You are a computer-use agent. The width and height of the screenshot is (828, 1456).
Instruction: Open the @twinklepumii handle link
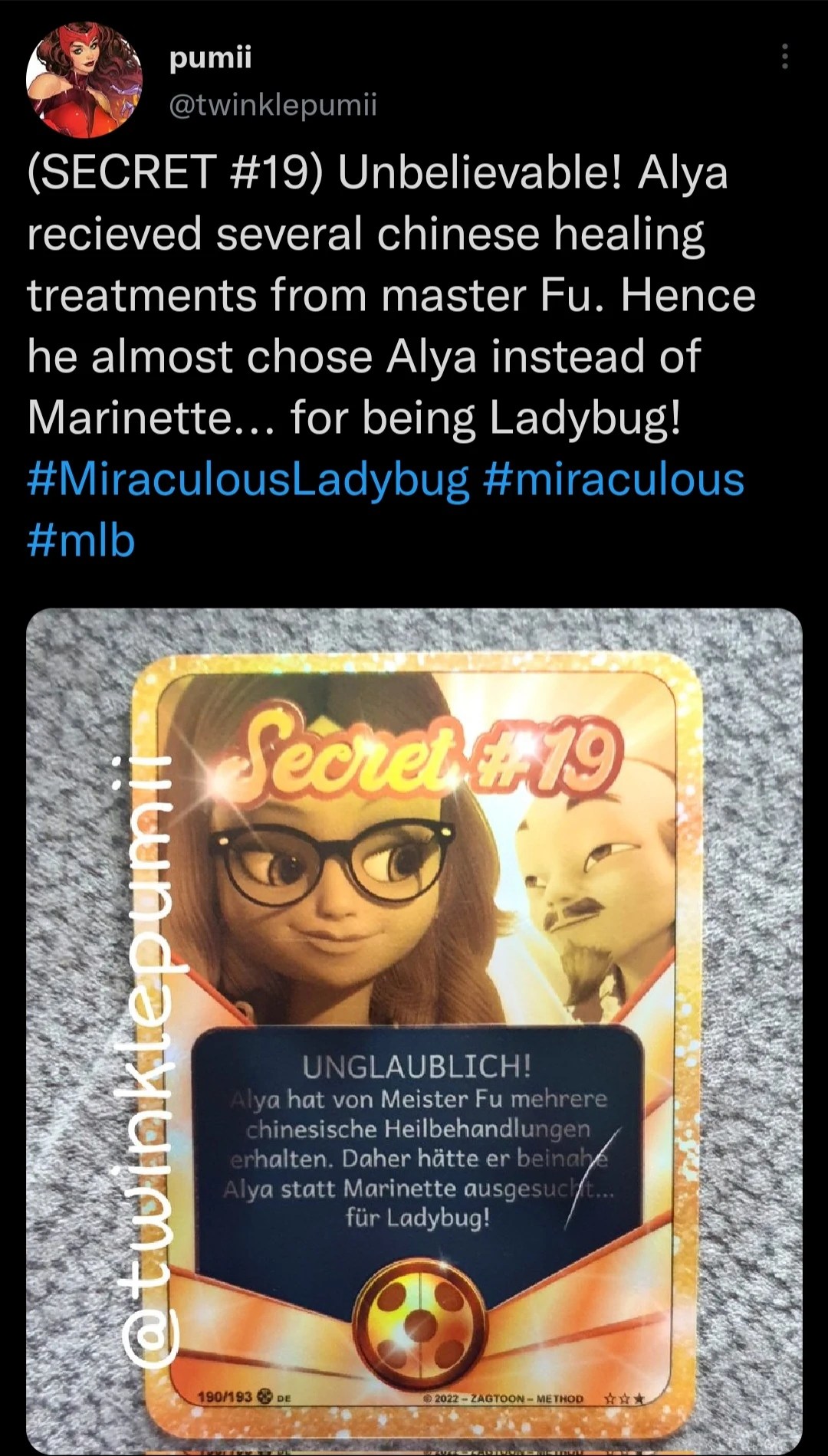(x=273, y=103)
